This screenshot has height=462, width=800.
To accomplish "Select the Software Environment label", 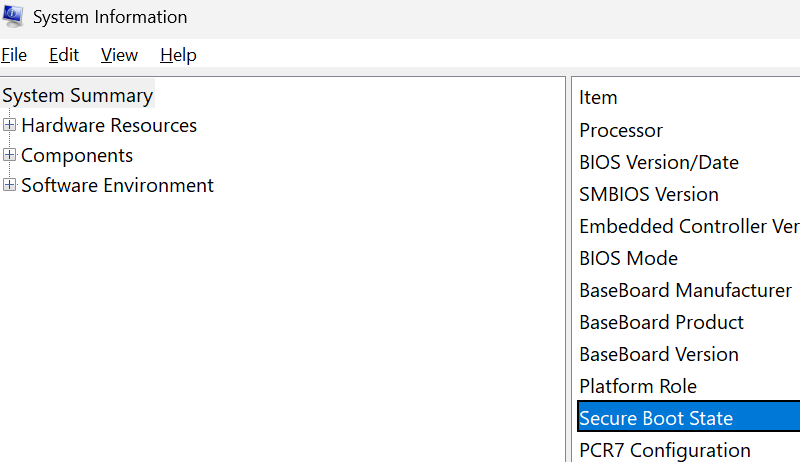I will tap(117, 186).
